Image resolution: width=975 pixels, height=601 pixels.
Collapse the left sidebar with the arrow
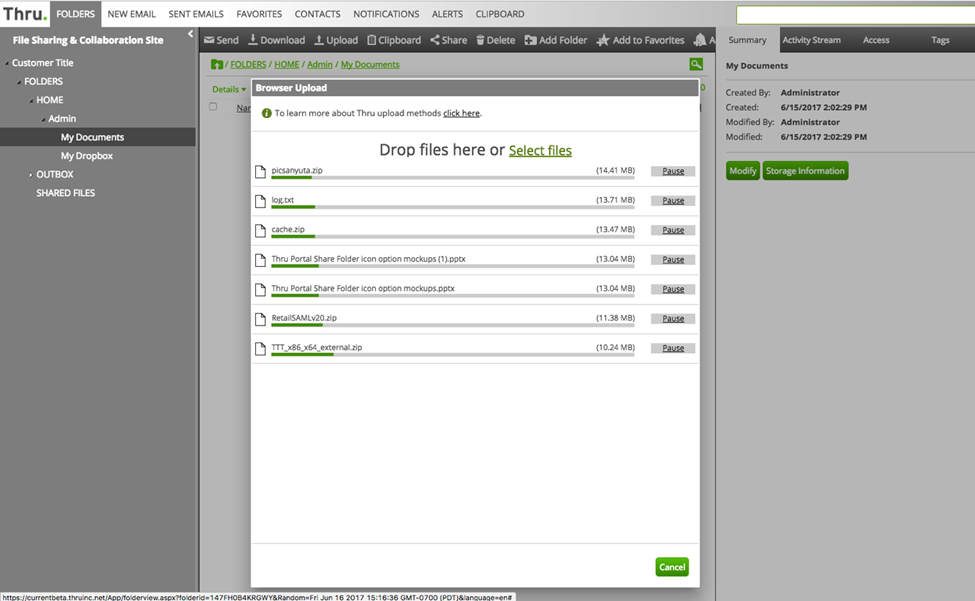click(x=190, y=34)
